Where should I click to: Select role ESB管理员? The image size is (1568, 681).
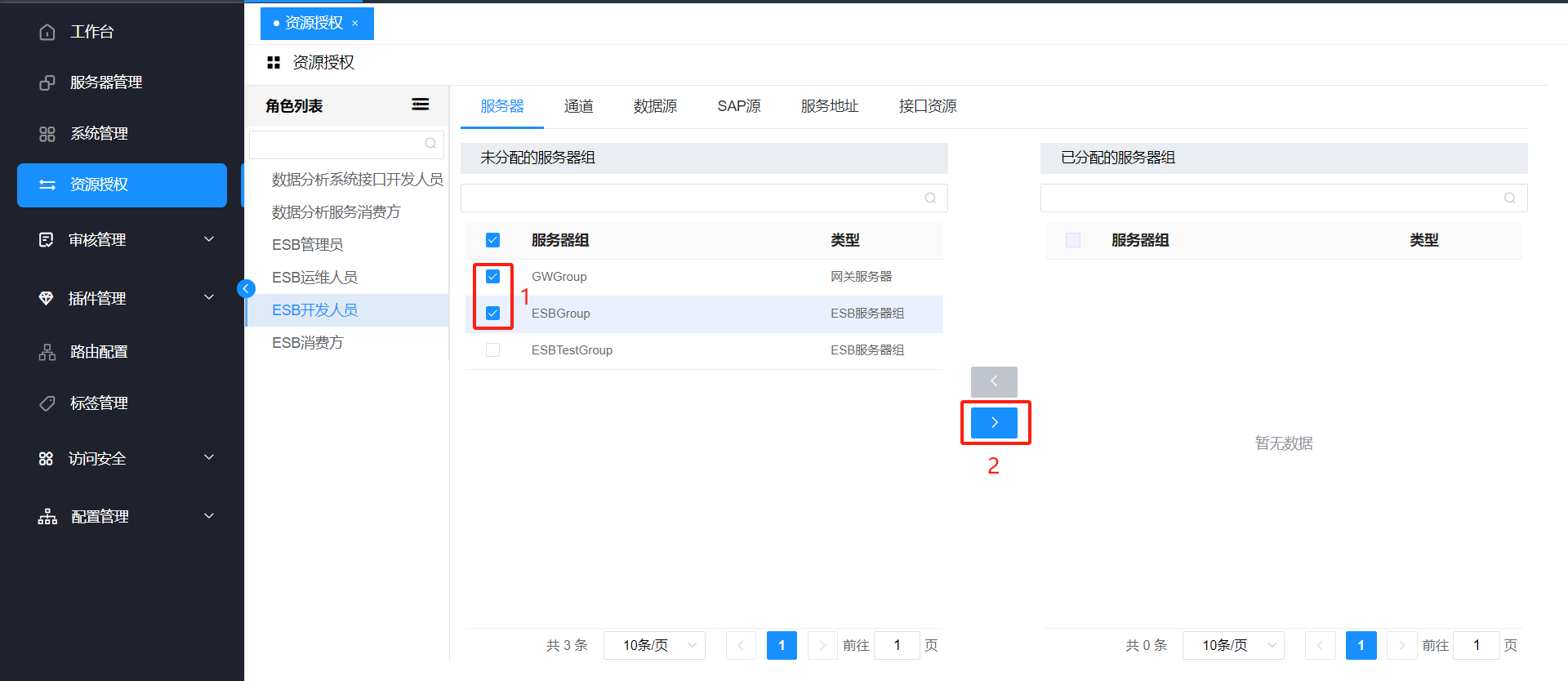[x=308, y=245]
